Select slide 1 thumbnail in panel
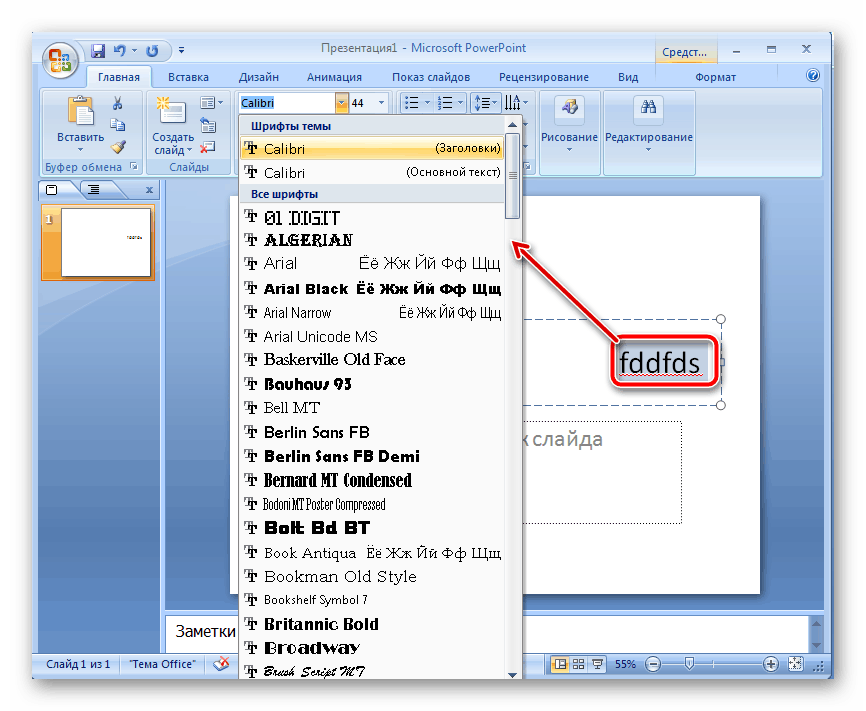 (x=98, y=242)
